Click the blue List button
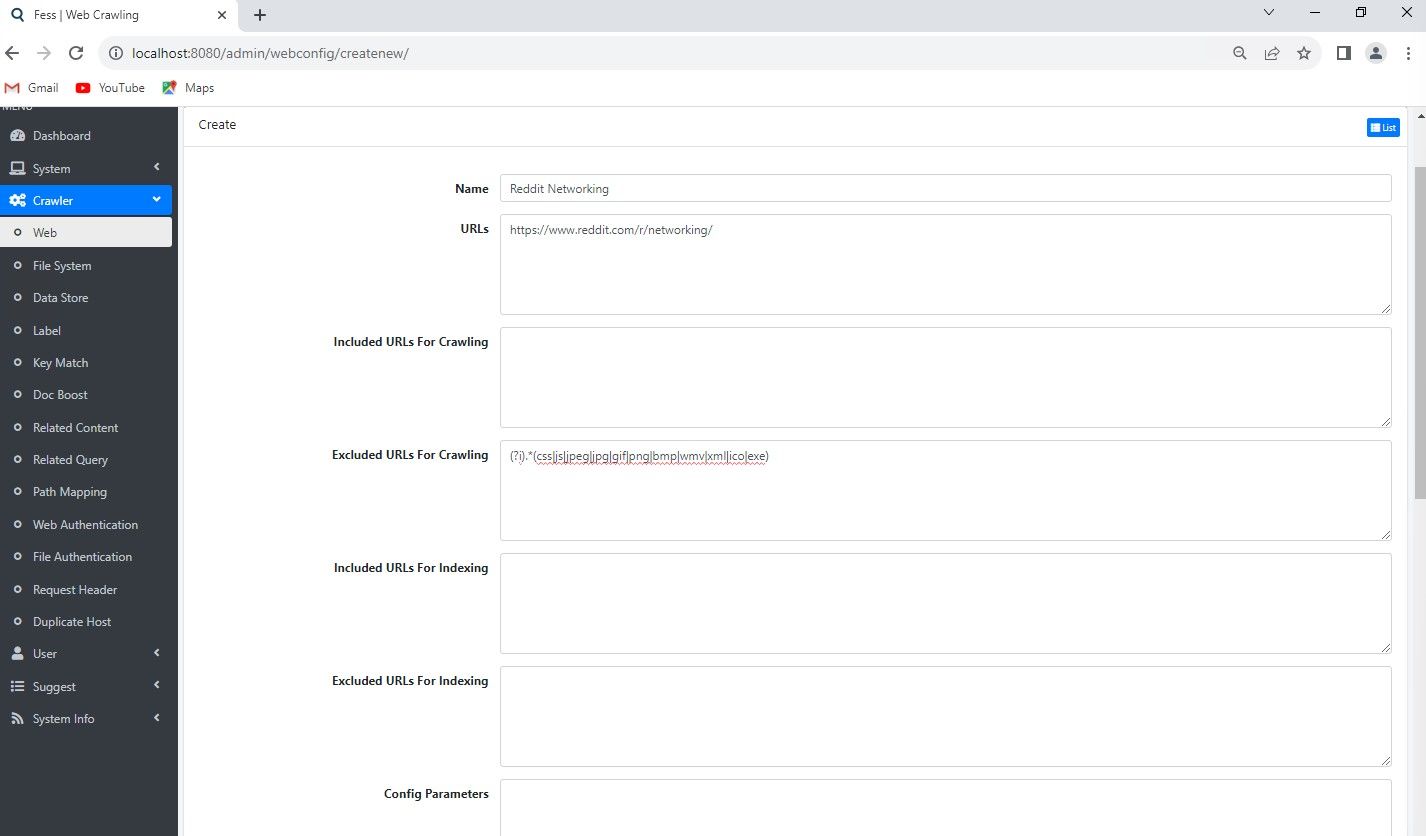1426x836 pixels. click(x=1383, y=127)
